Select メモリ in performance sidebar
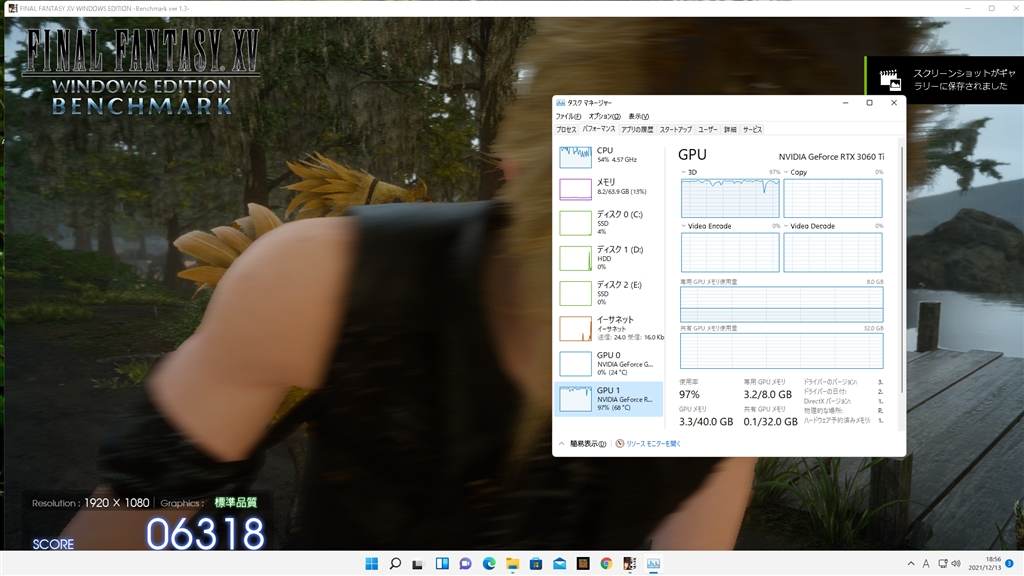This screenshot has height=576, width=1024. tap(609, 188)
